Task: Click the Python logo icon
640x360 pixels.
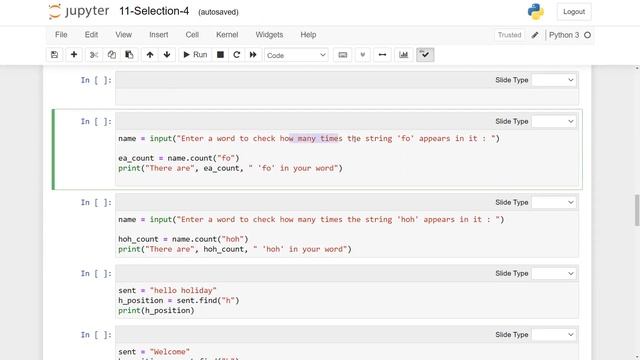Action: [x=536, y=11]
